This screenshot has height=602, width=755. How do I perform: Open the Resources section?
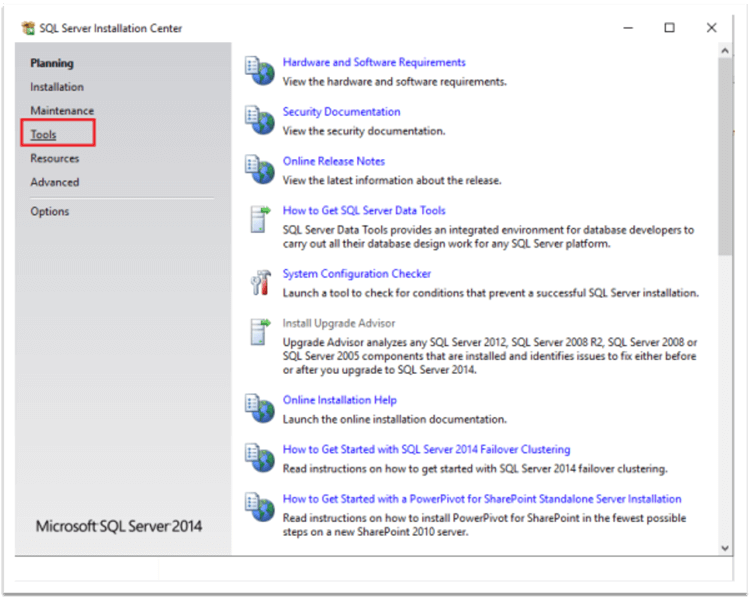coord(54,158)
